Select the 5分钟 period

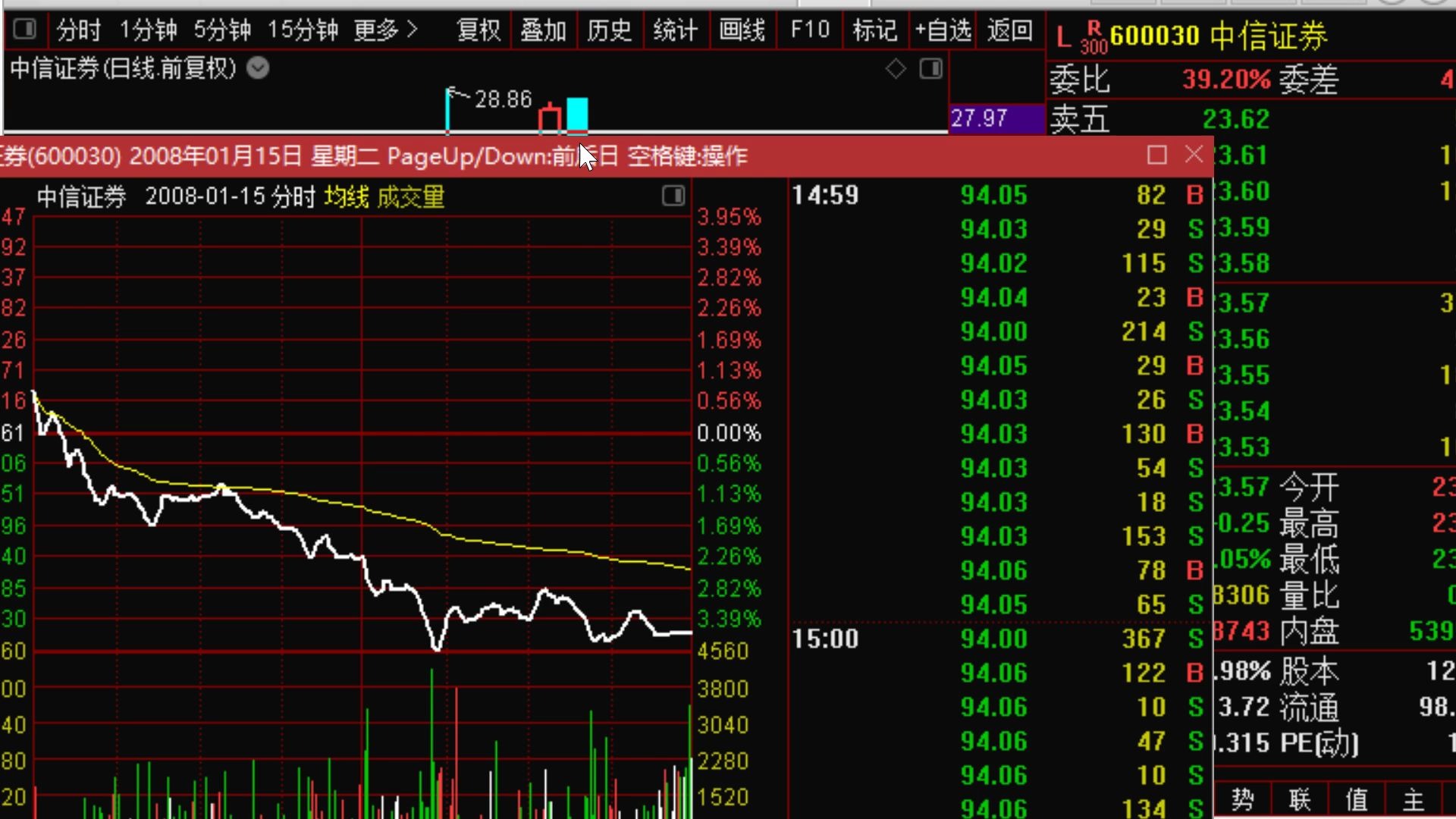click(222, 30)
